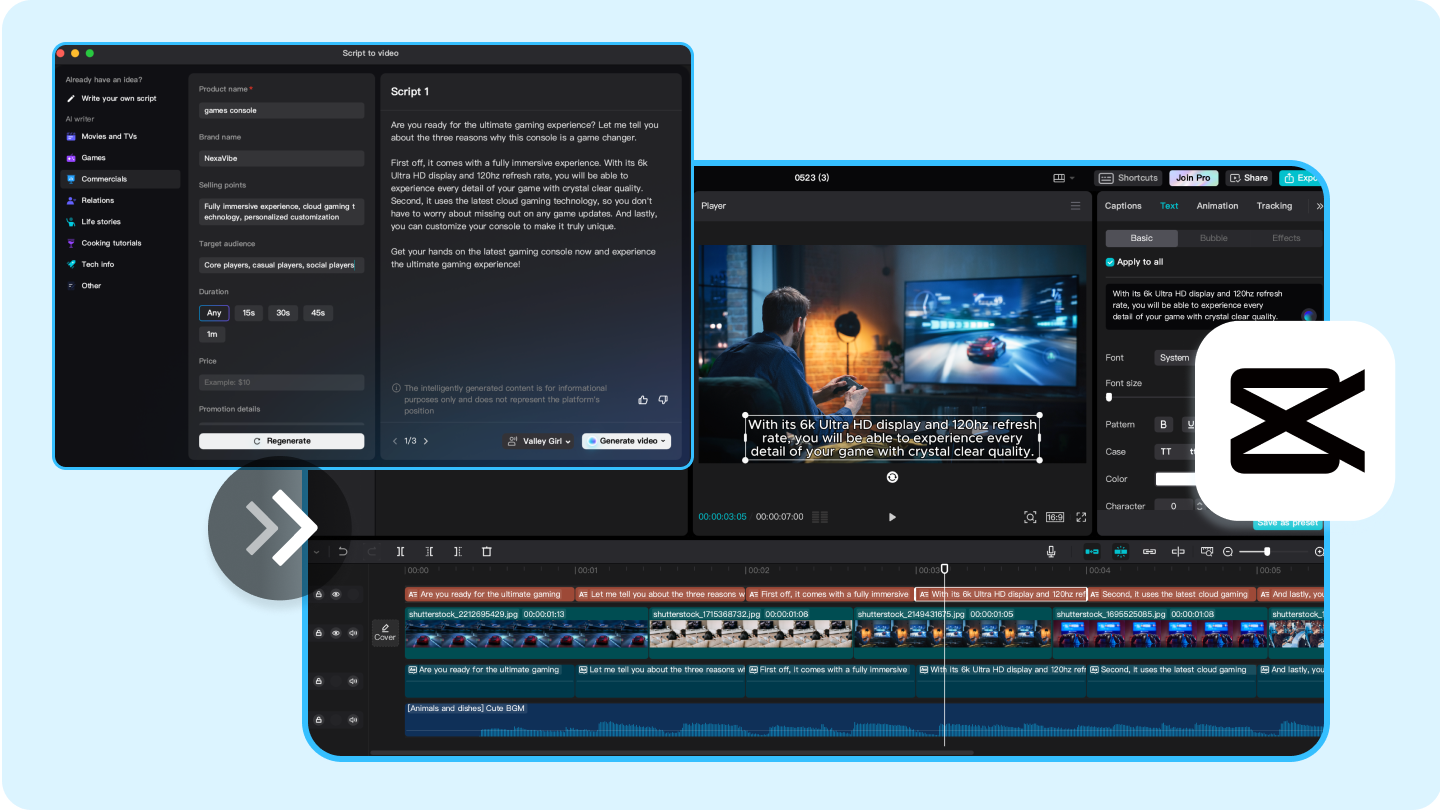1440x810 pixels.
Task: Hide the caption text track with the eye icon
Action: (336, 594)
